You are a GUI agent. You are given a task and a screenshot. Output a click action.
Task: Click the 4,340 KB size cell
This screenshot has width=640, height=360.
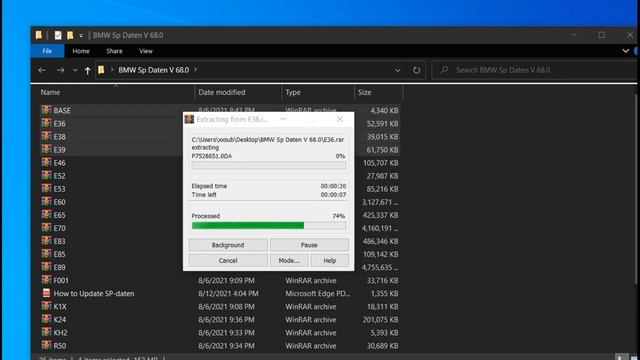384,110
